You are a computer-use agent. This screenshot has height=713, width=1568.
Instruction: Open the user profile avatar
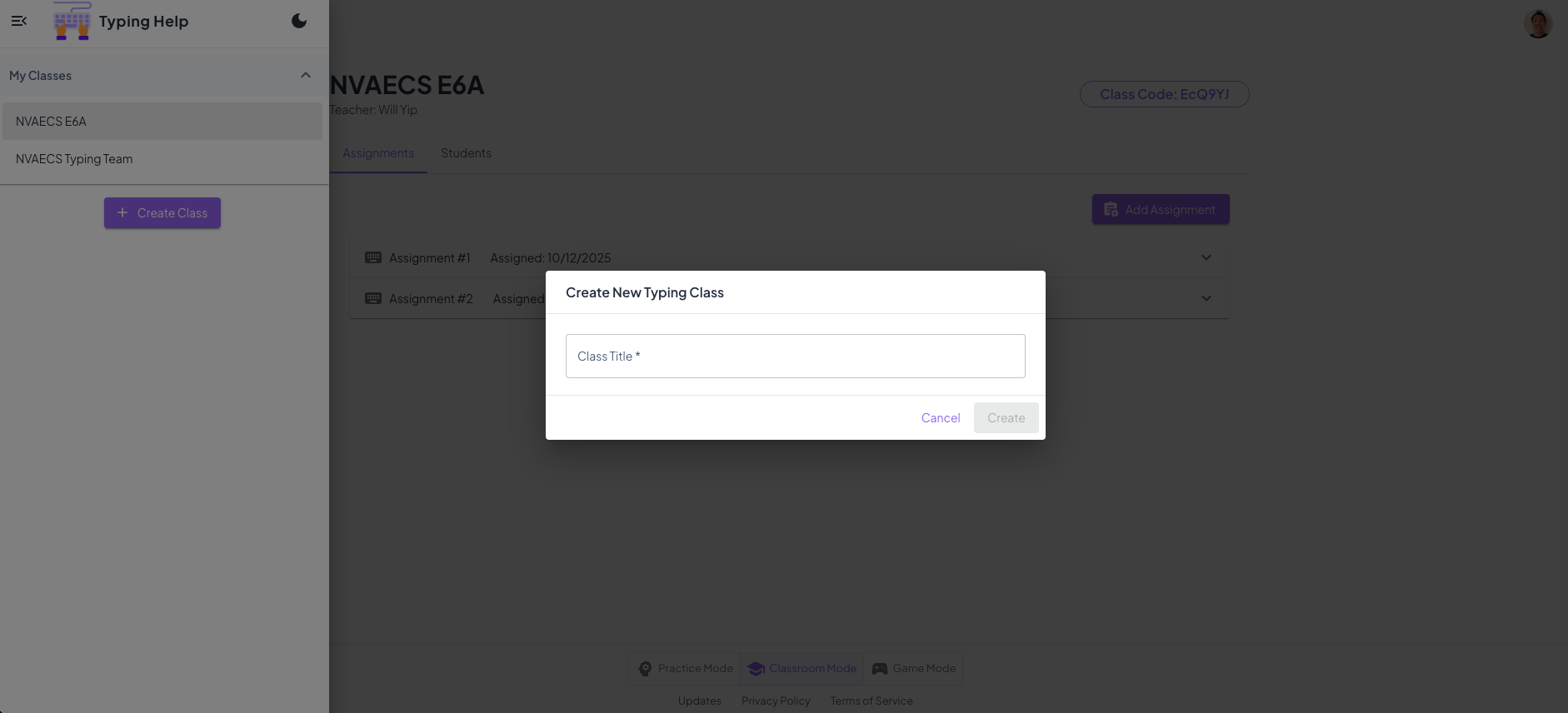(x=1538, y=24)
